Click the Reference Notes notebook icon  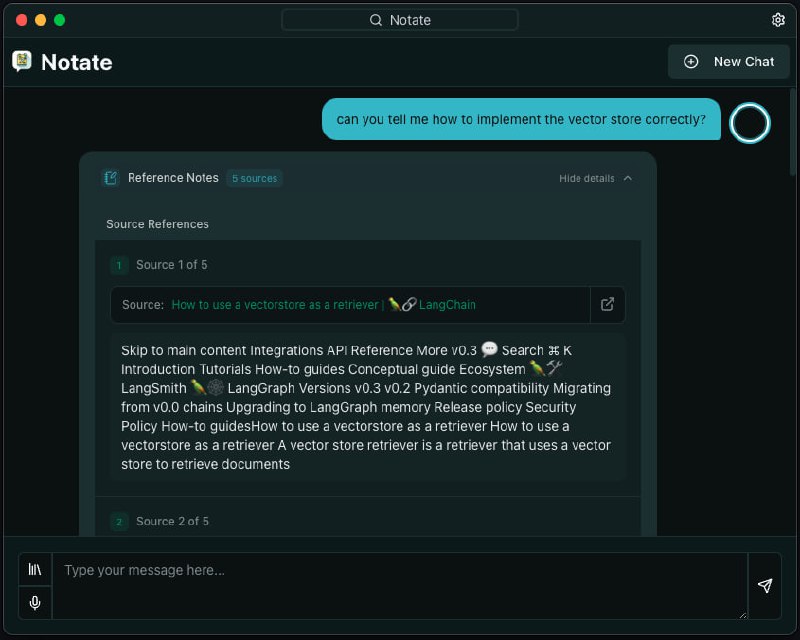111,178
